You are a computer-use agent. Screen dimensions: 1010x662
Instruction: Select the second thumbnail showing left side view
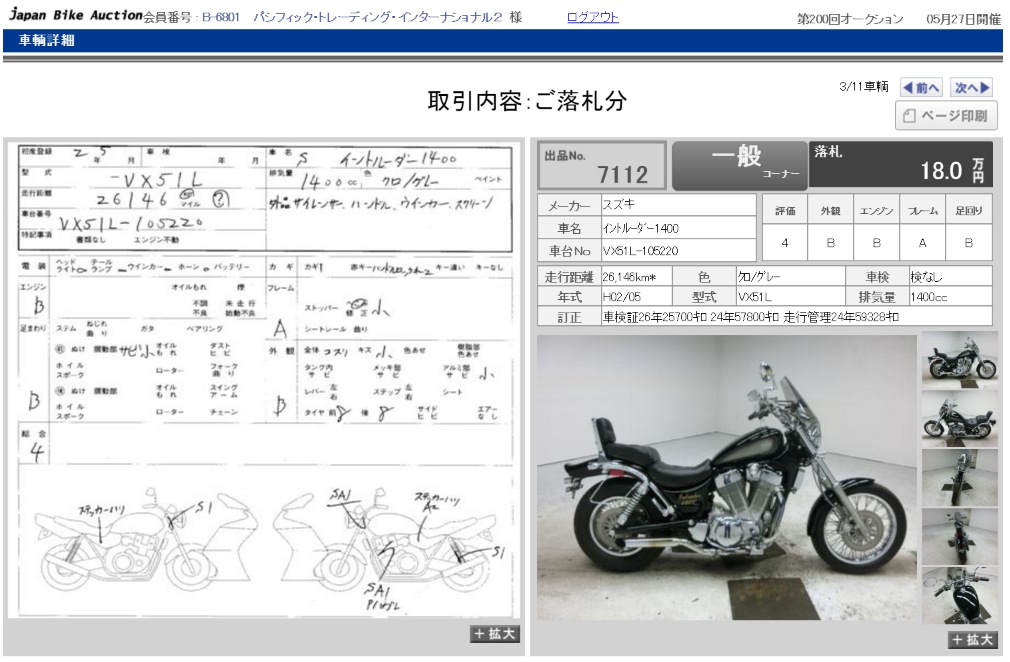[x=959, y=417]
